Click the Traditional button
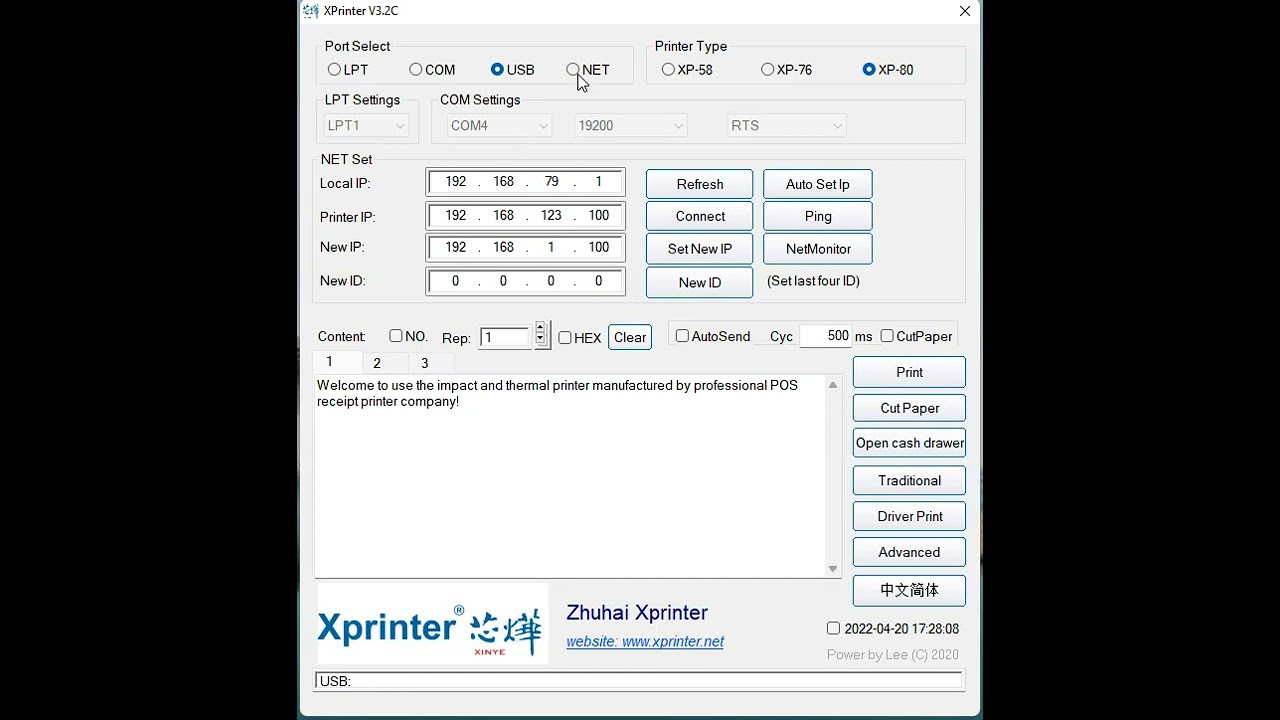 coord(909,481)
